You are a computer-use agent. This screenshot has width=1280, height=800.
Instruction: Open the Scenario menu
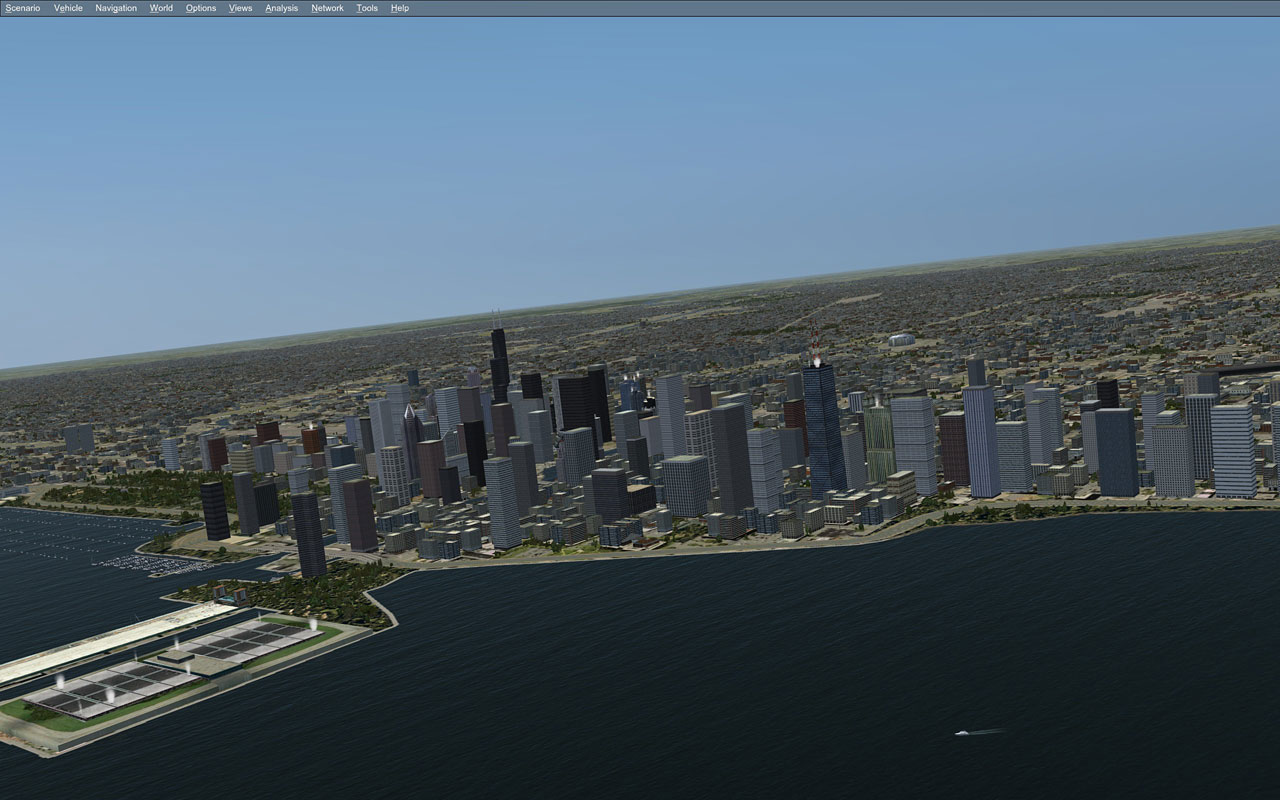(23, 8)
